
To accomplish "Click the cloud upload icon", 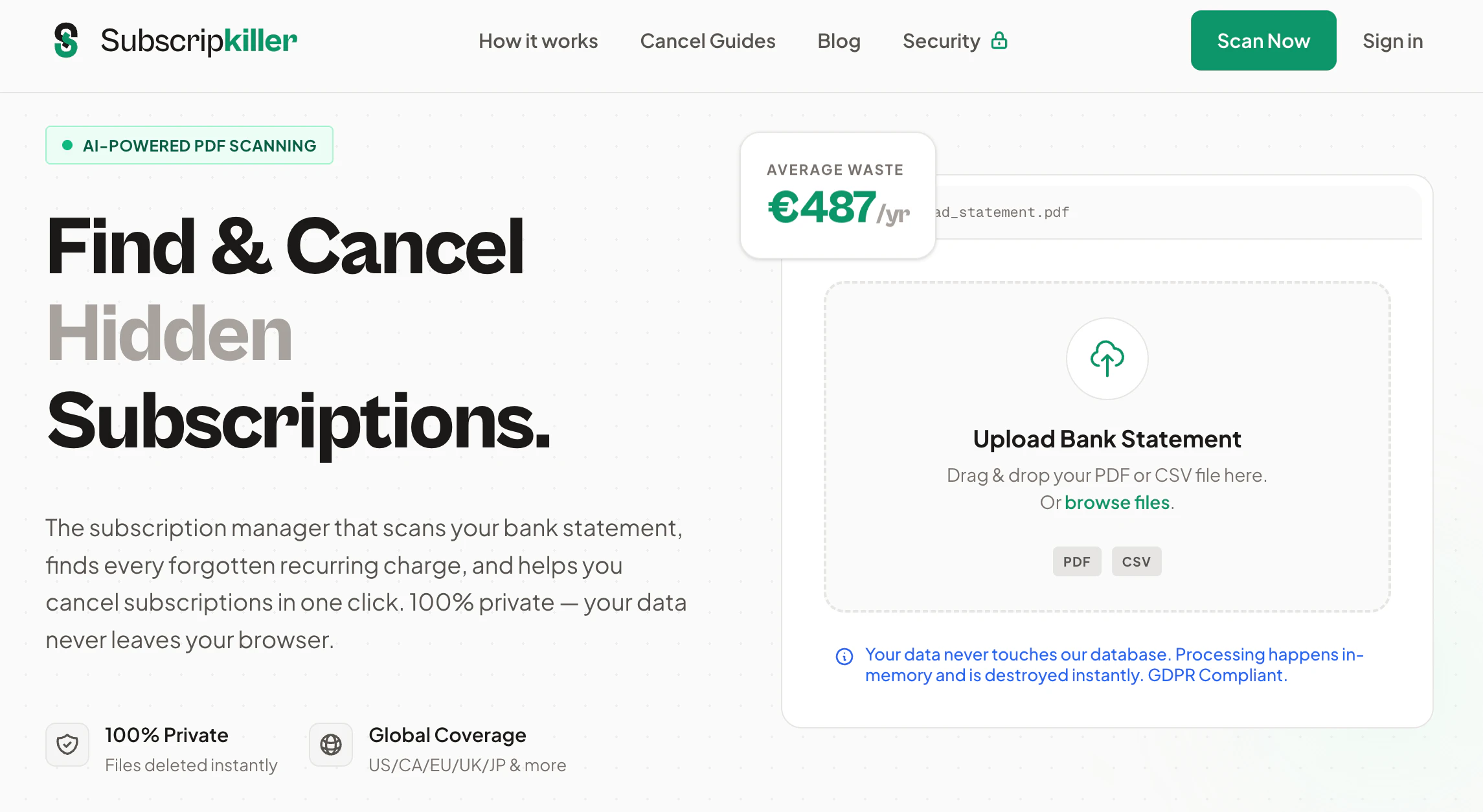I will (1107, 358).
